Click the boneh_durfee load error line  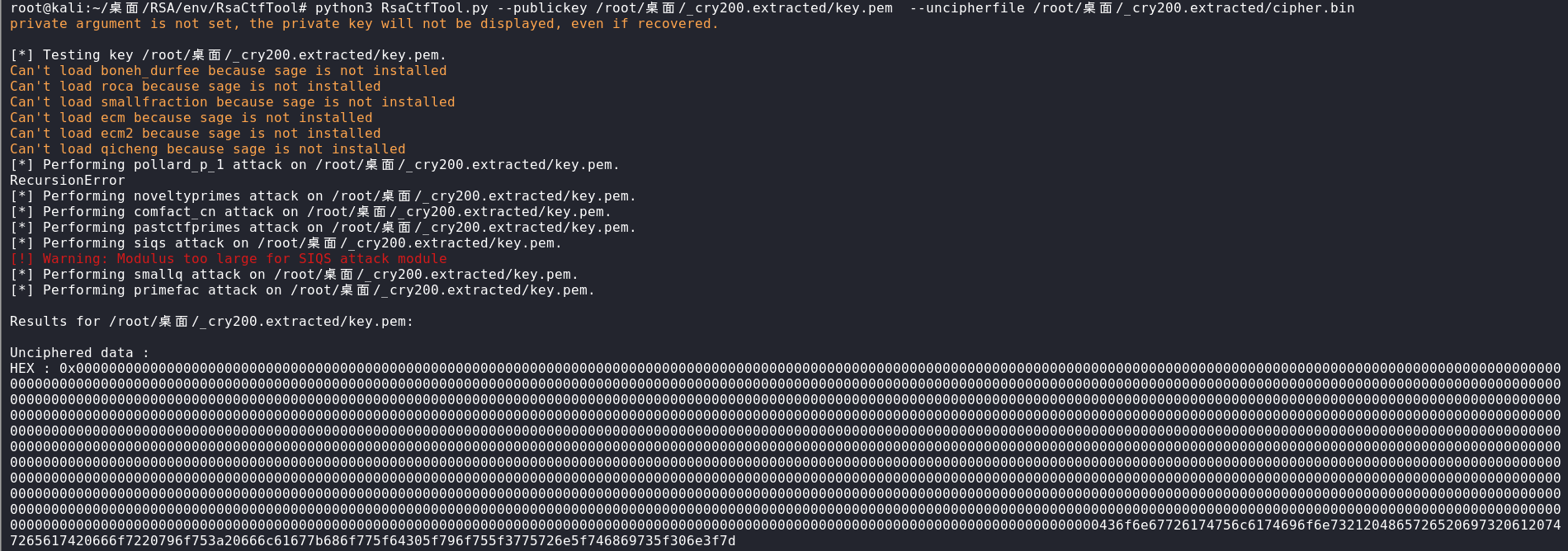pyautogui.click(x=228, y=71)
